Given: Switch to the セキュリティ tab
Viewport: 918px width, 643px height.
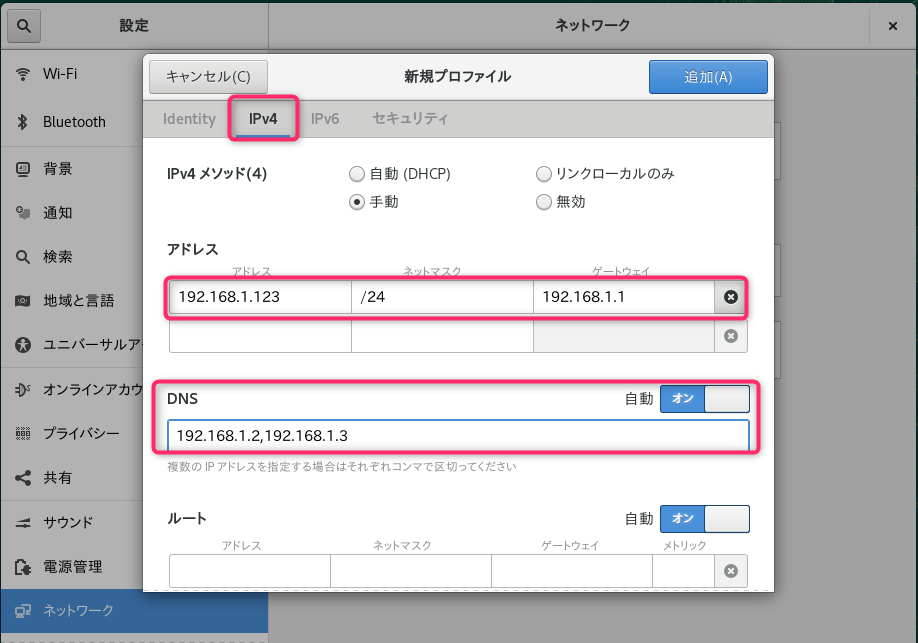Looking at the screenshot, I should coord(410,119).
